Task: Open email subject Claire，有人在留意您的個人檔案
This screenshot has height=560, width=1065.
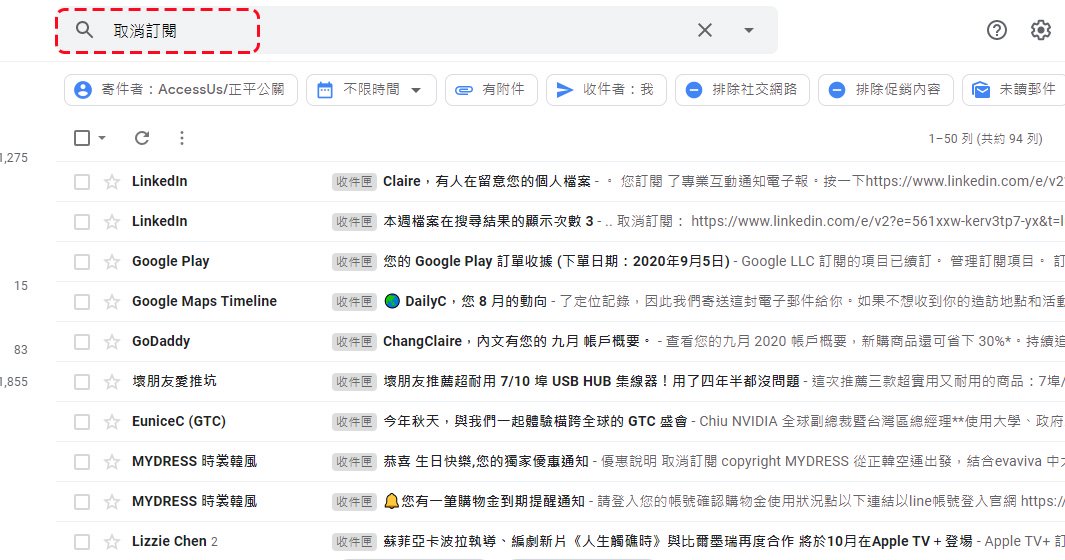Action: click(487, 181)
